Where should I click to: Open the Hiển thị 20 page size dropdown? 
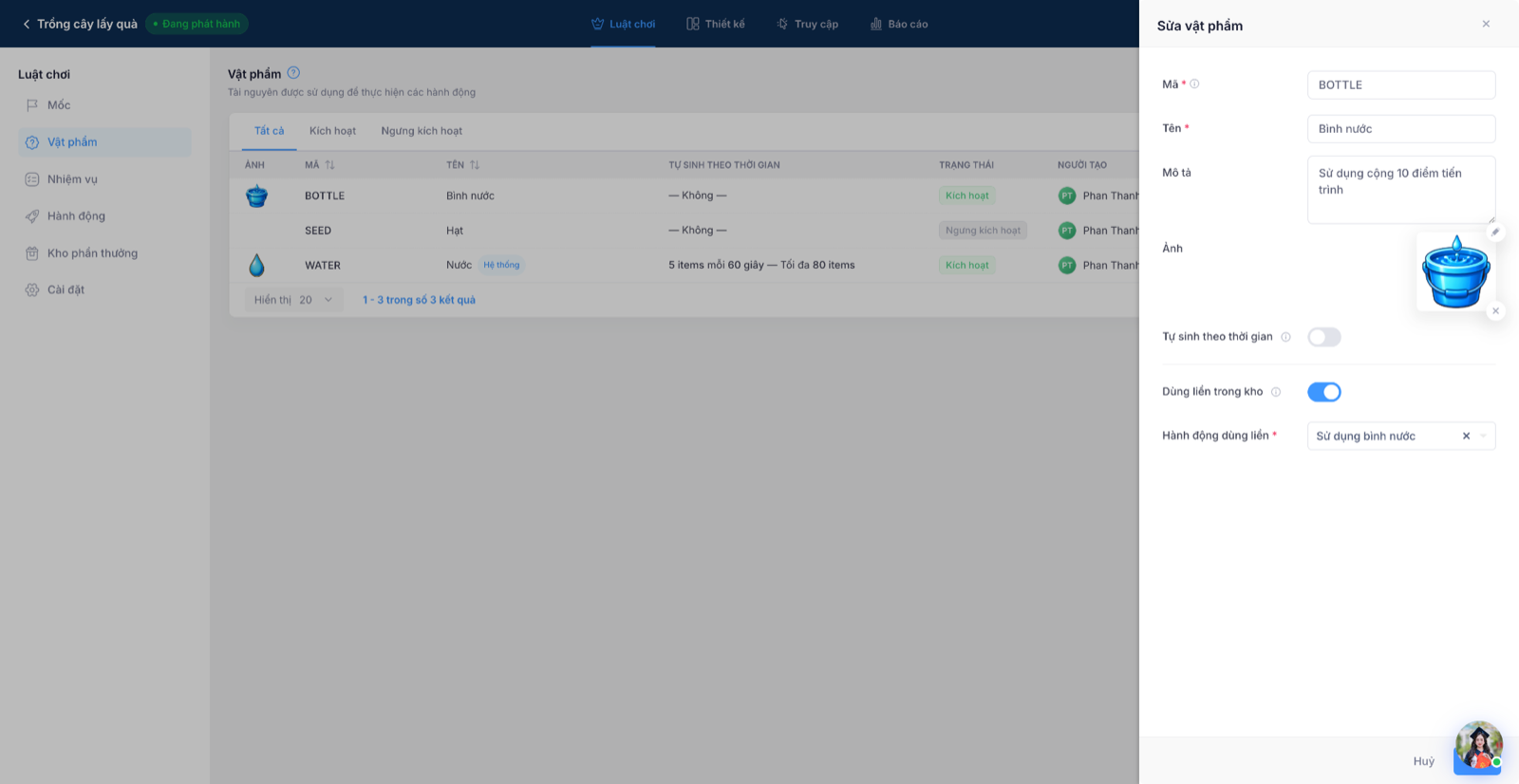tap(293, 300)
